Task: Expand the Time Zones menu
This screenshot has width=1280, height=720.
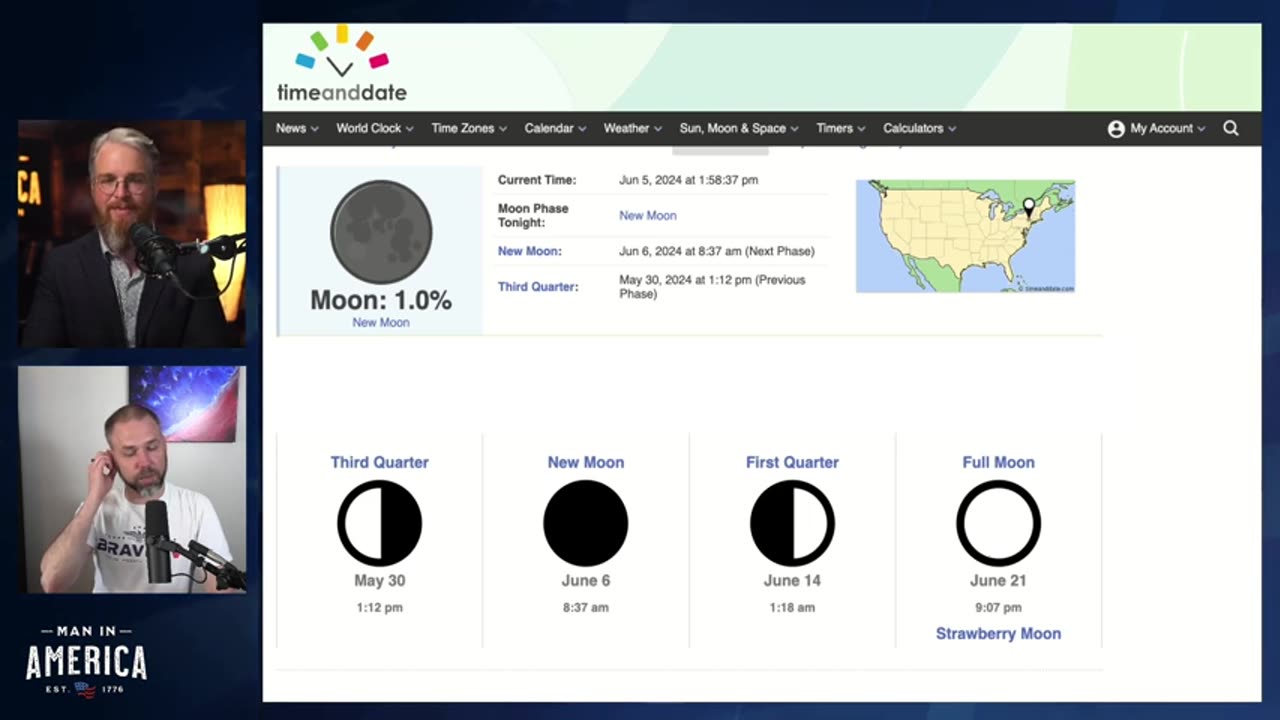Action: pos(469,128)
